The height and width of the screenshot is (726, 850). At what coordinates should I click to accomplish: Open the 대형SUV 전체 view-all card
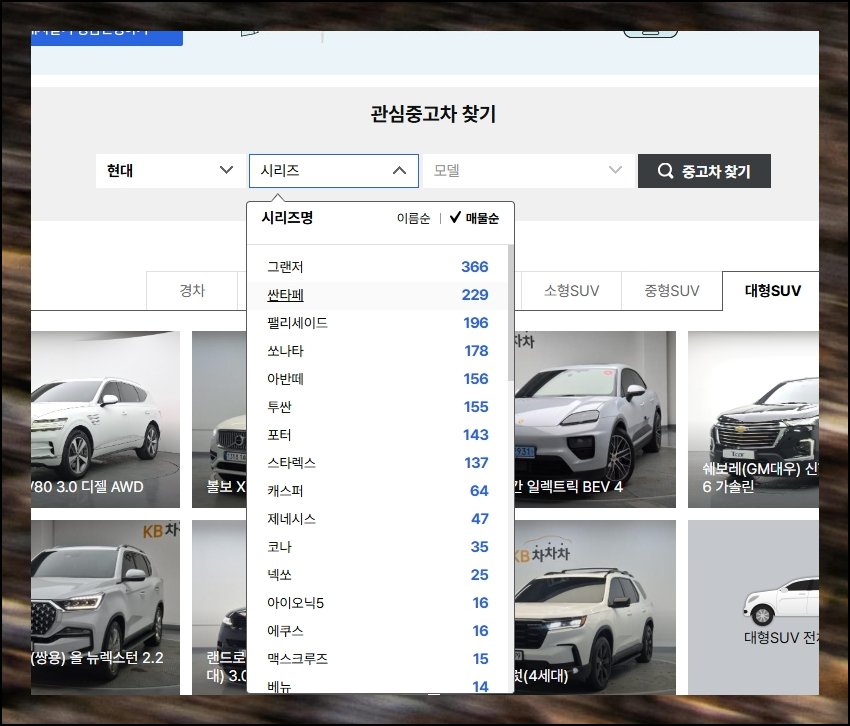pos(754,607)
